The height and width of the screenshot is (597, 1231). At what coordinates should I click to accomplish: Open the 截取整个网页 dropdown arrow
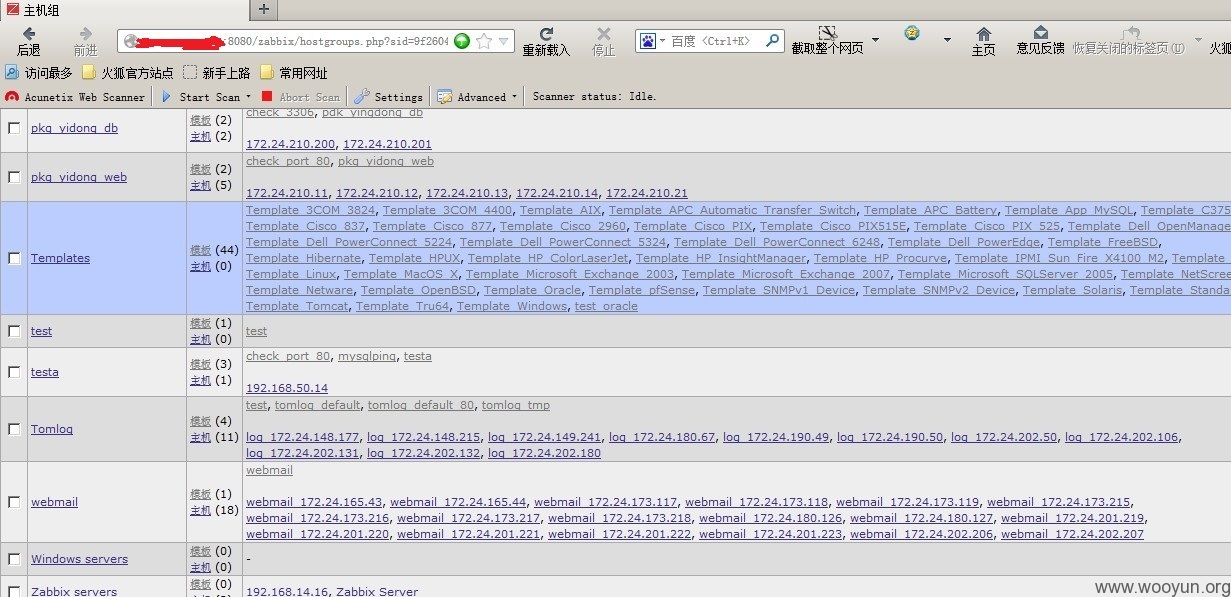pyautogui.click(x=875, y=40)
